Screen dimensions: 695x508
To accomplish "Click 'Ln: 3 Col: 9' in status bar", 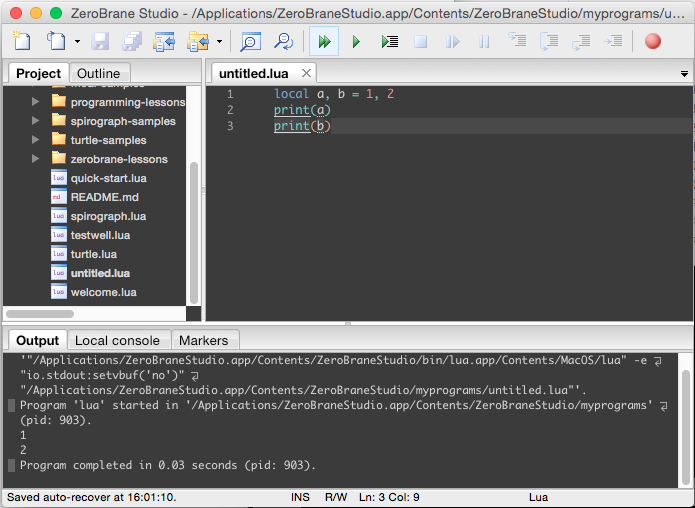I will click(389, 497).
